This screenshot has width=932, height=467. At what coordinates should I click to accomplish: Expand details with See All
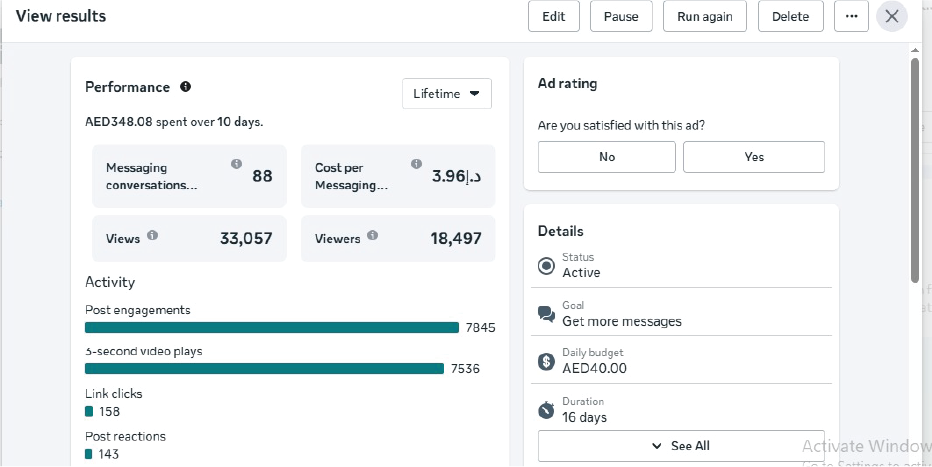coord(680,446)
